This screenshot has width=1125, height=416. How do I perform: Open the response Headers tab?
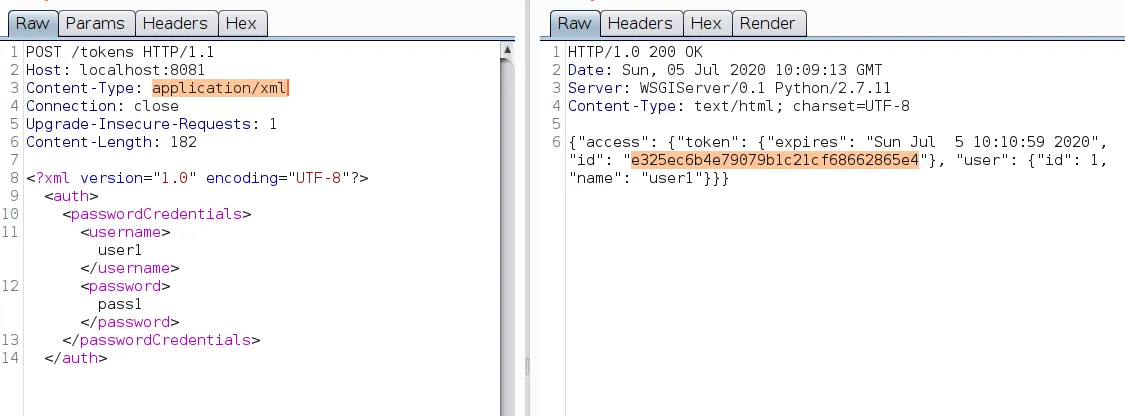point(641,23)
